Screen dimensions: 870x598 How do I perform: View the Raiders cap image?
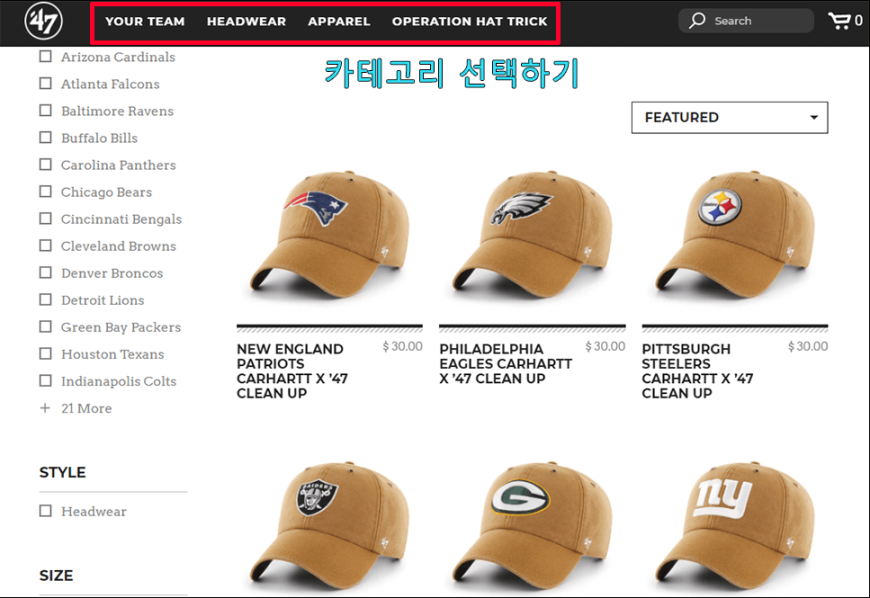(330, 525)
